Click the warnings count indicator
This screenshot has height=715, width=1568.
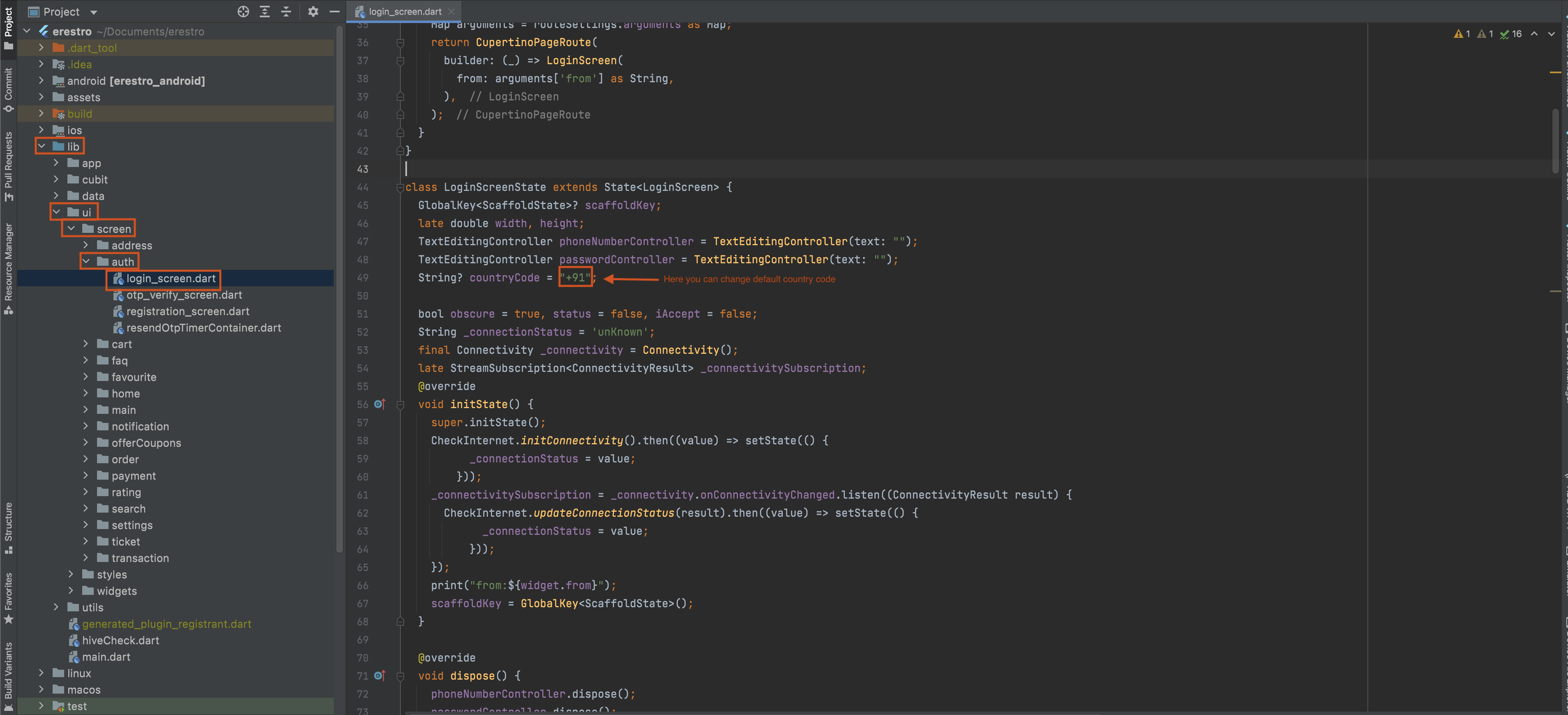tap(1462, 34)
